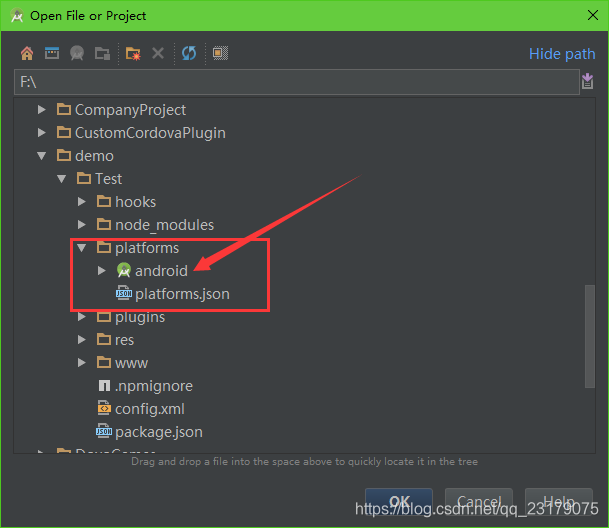Click the Cancel button
The width and height of the screenshot is (609, 528).
pyautogui.click(x=478, y=502)
